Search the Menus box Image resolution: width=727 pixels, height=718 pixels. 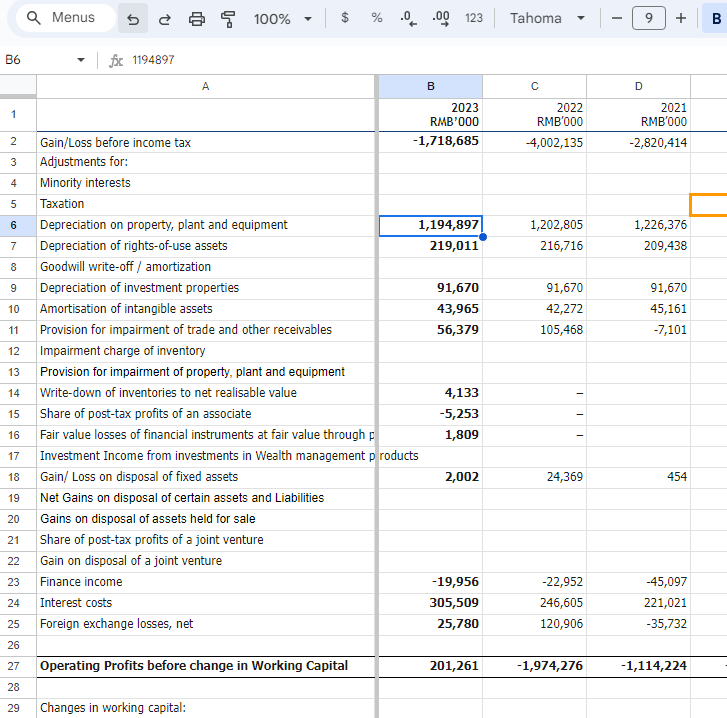[x=65, y=18]
